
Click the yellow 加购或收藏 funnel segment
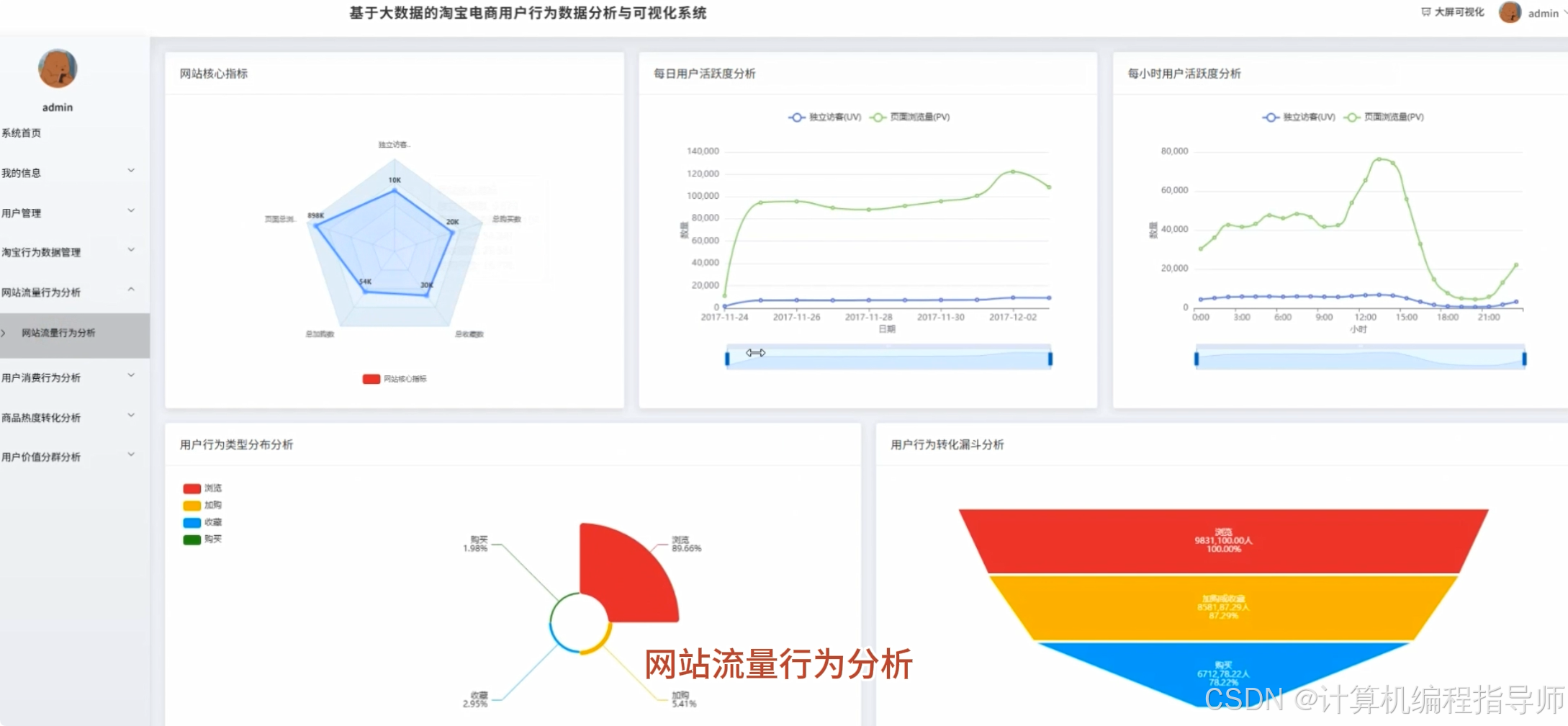click(1223, 607)
